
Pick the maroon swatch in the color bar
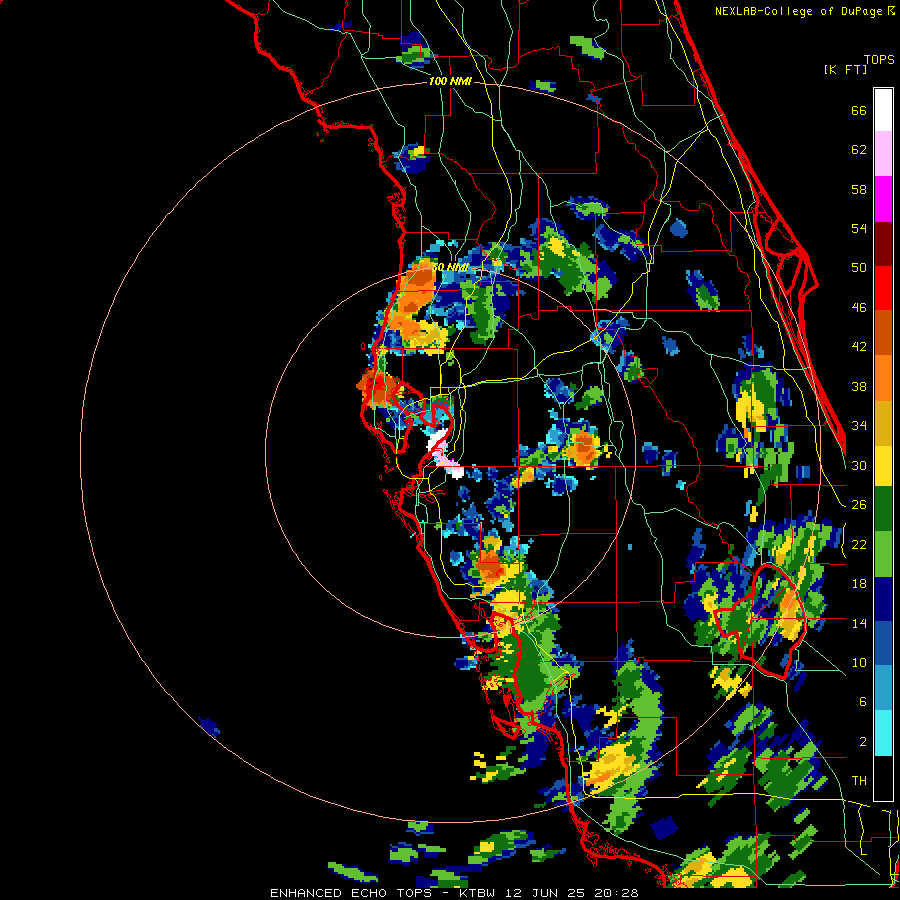click(883, 244)
